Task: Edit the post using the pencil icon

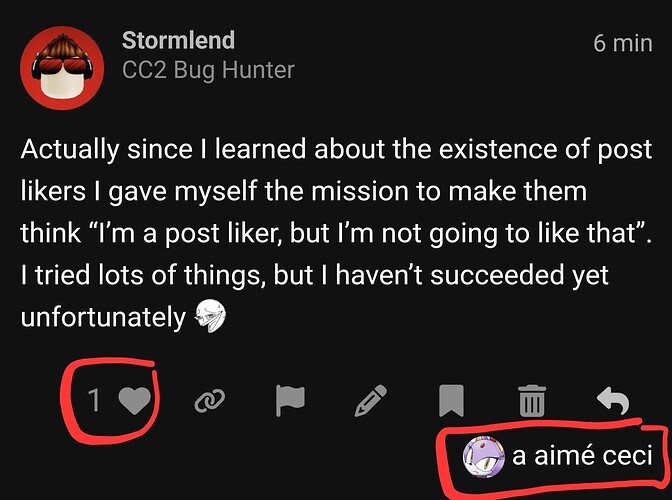Action: point(370,401)
